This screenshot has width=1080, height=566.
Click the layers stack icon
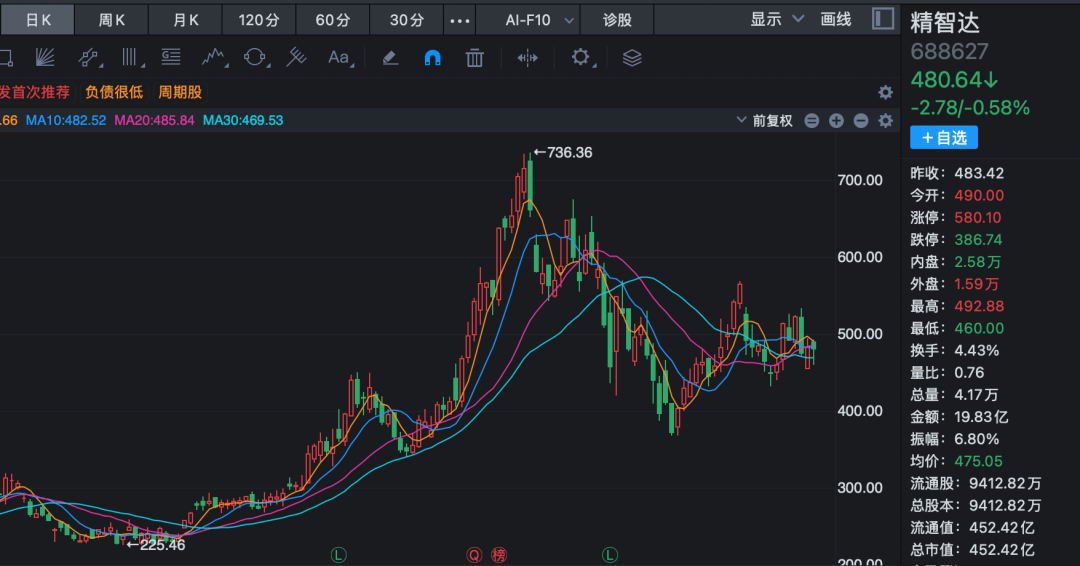[632, 58]
